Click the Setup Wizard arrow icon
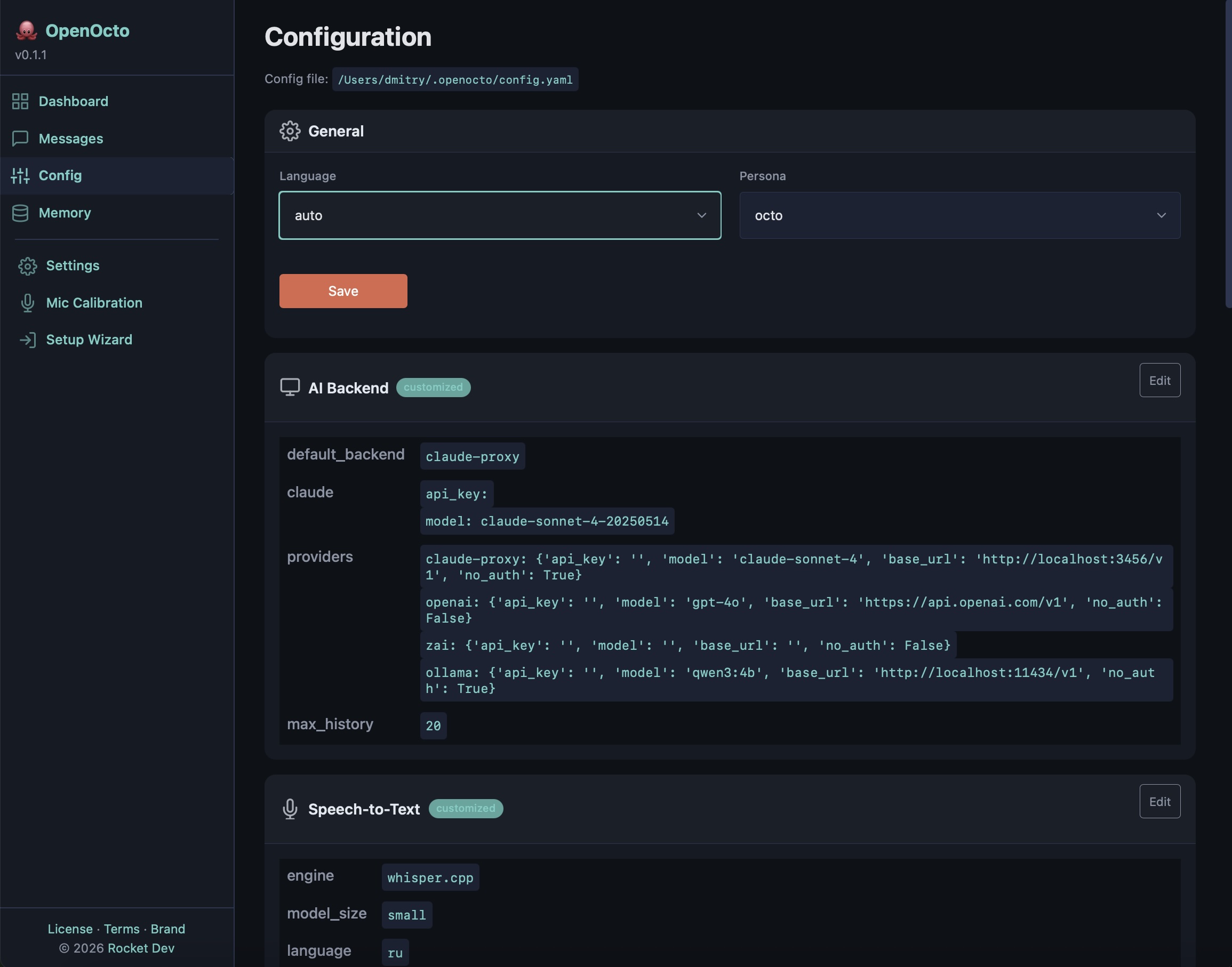Image resolution: width=1232 pixels, height=967 pixels. pos(28,340)
